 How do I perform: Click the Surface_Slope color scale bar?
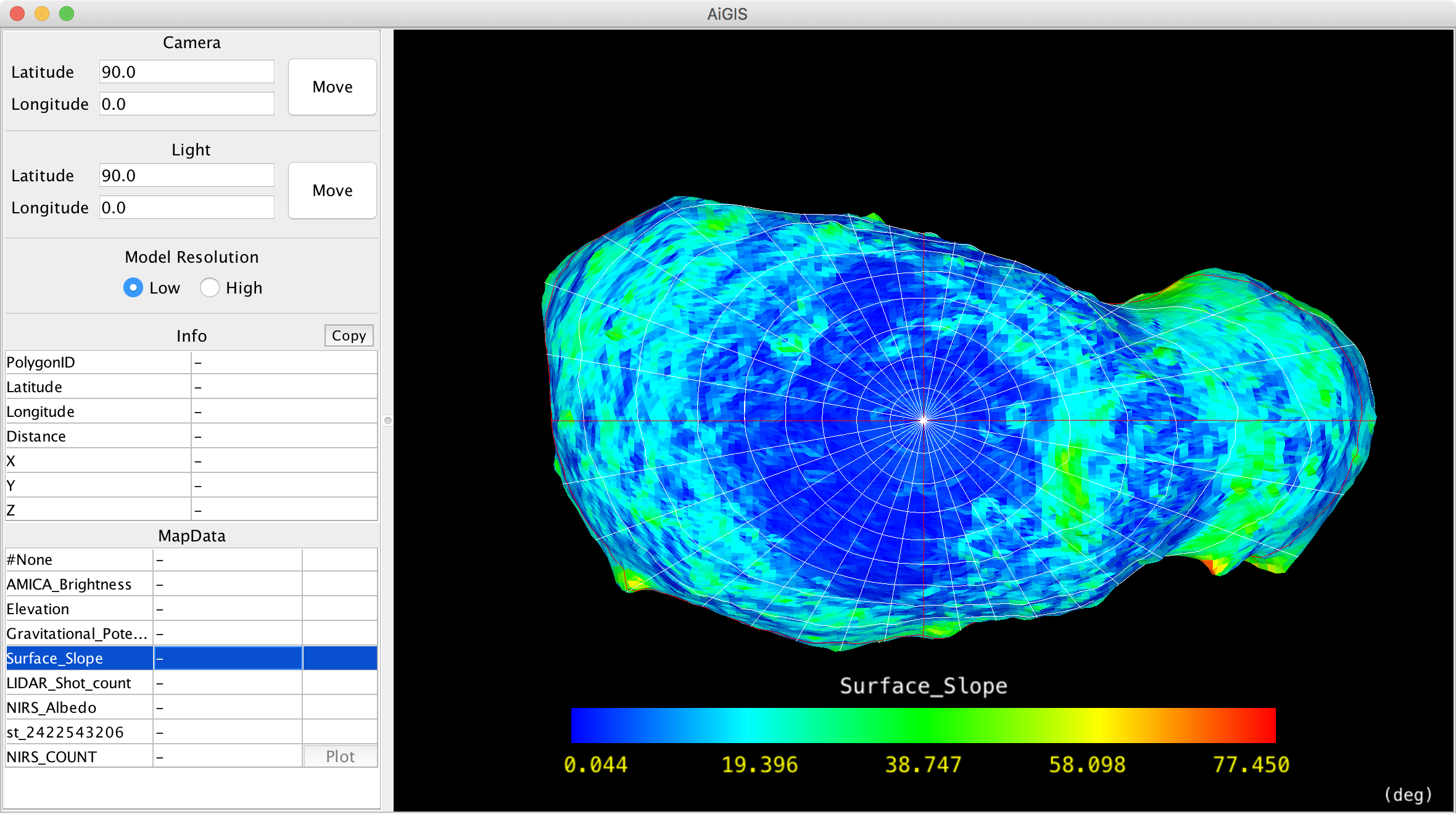(x=923, y=726)
